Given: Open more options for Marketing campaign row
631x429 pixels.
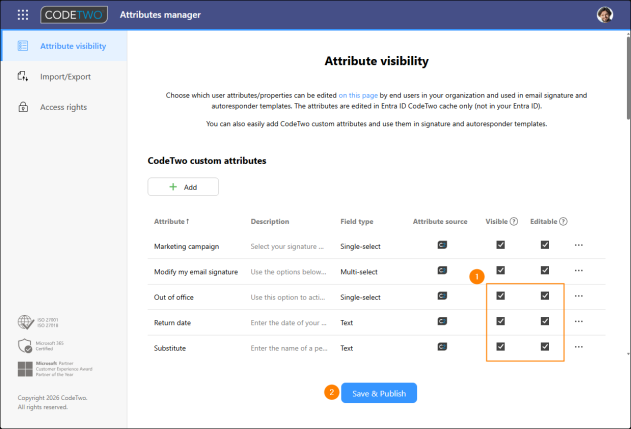Looking at the screenshot, I should click(579, 245).
